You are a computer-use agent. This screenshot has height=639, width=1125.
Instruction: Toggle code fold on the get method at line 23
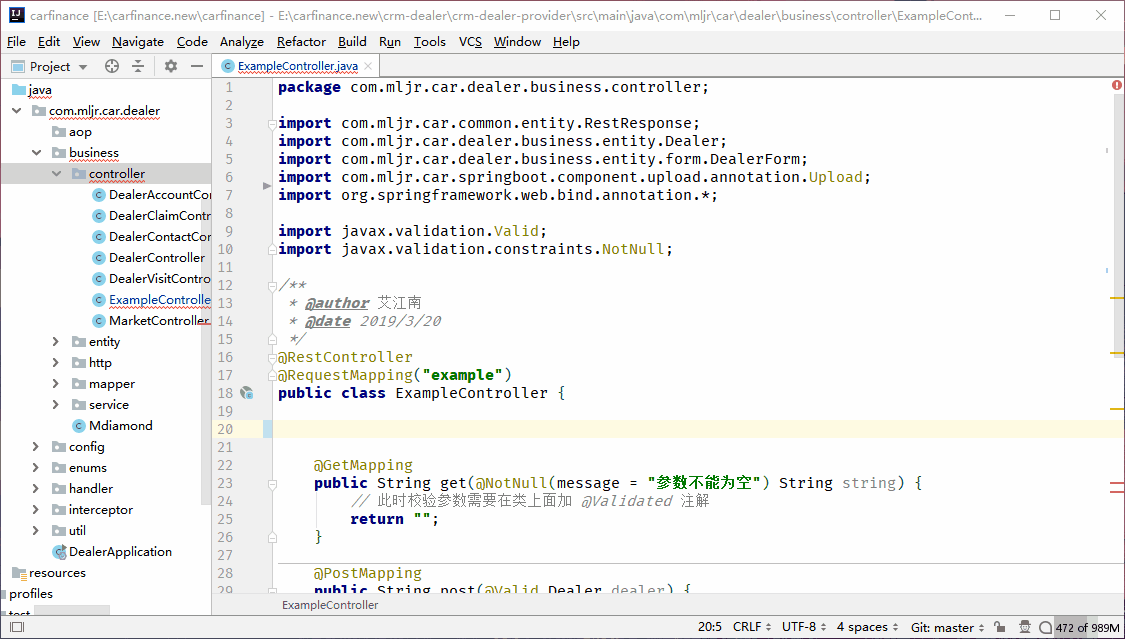point(271,483)
